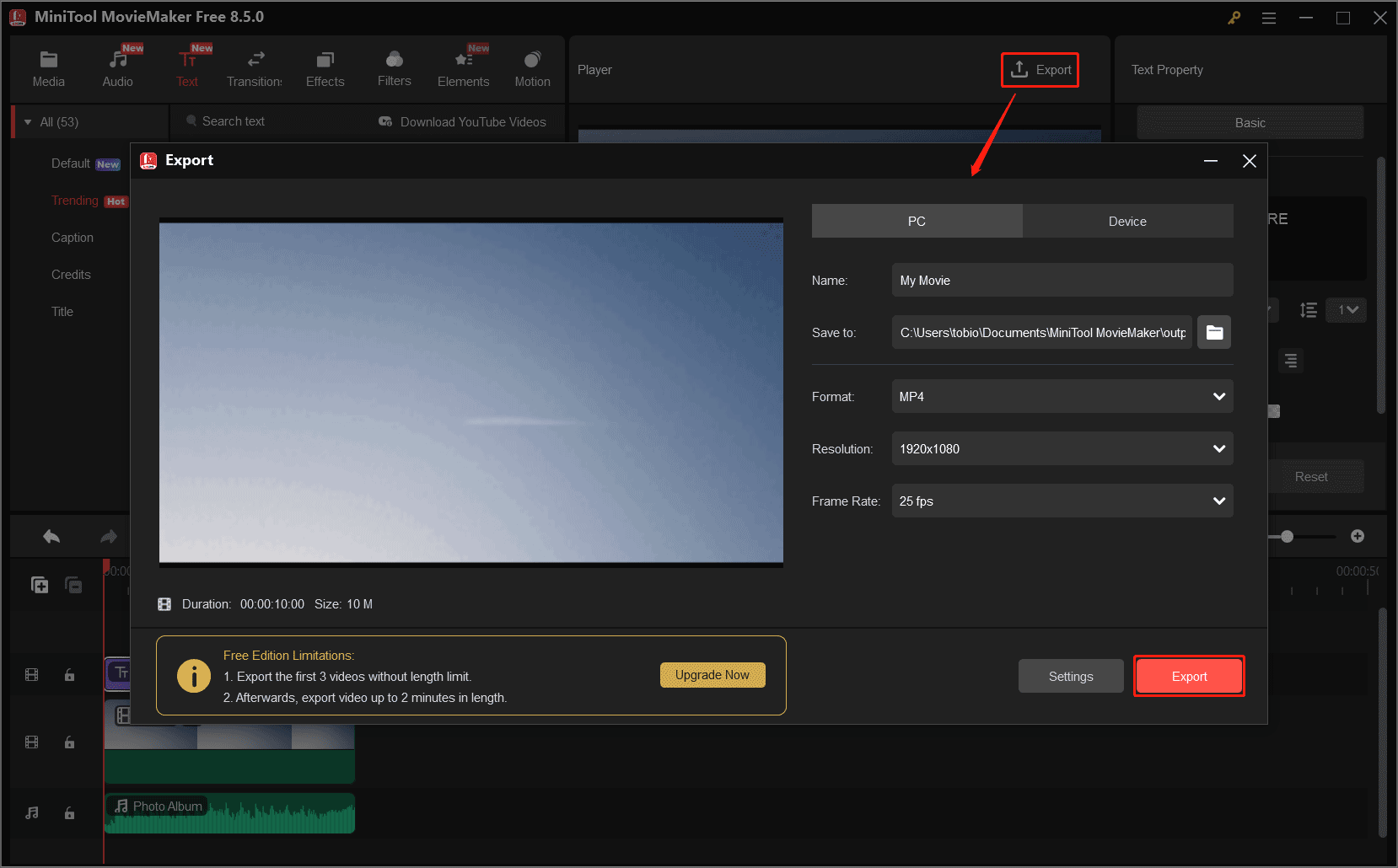The height and width of the screenshot is (868, 1398).
Task: Select the Filters icon
Action: pos(394,66)
